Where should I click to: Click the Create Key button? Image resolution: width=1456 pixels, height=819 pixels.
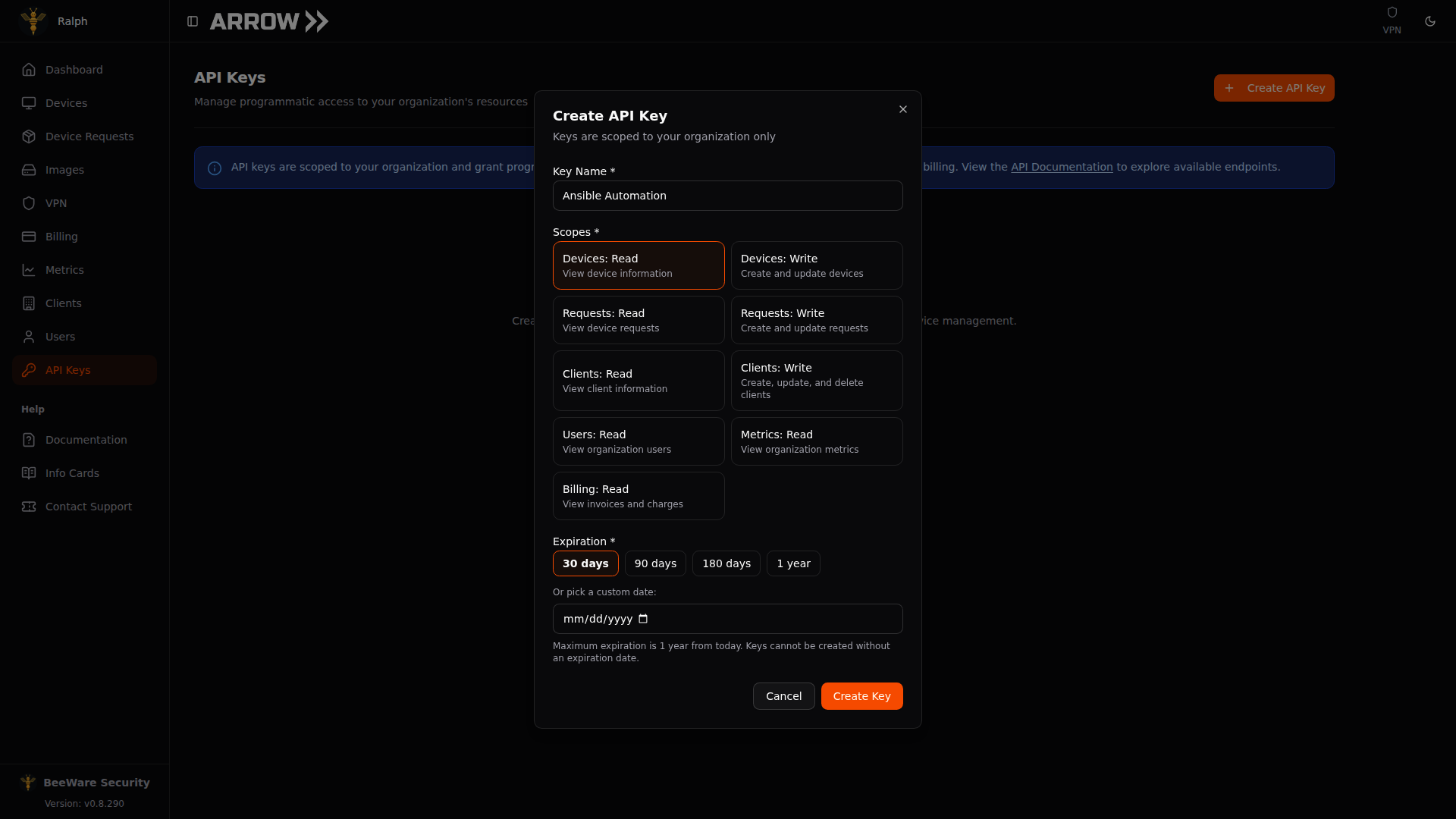(x=861, y=696)
